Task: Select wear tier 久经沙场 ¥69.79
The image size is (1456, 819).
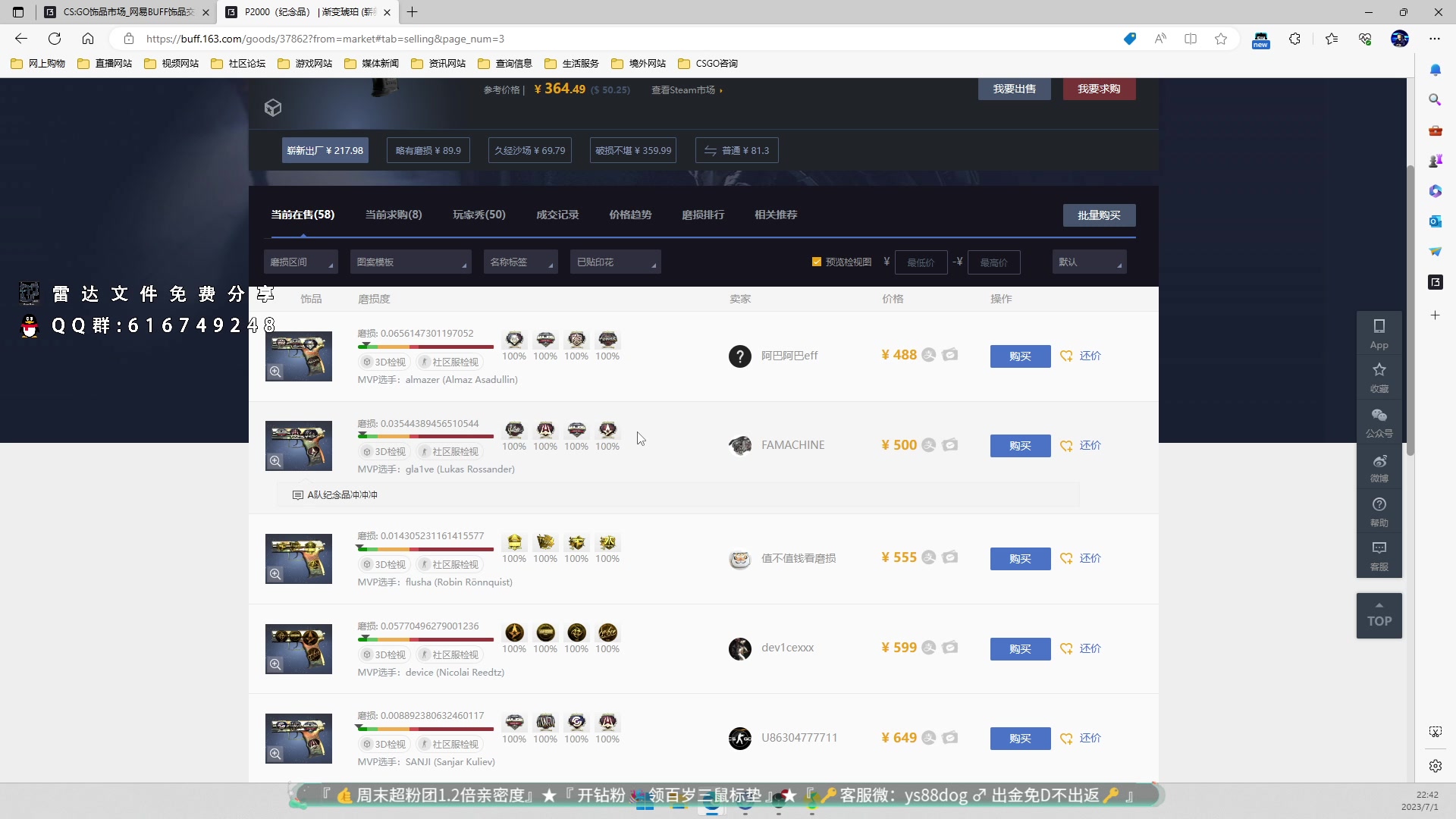Action: pos(530,150)
